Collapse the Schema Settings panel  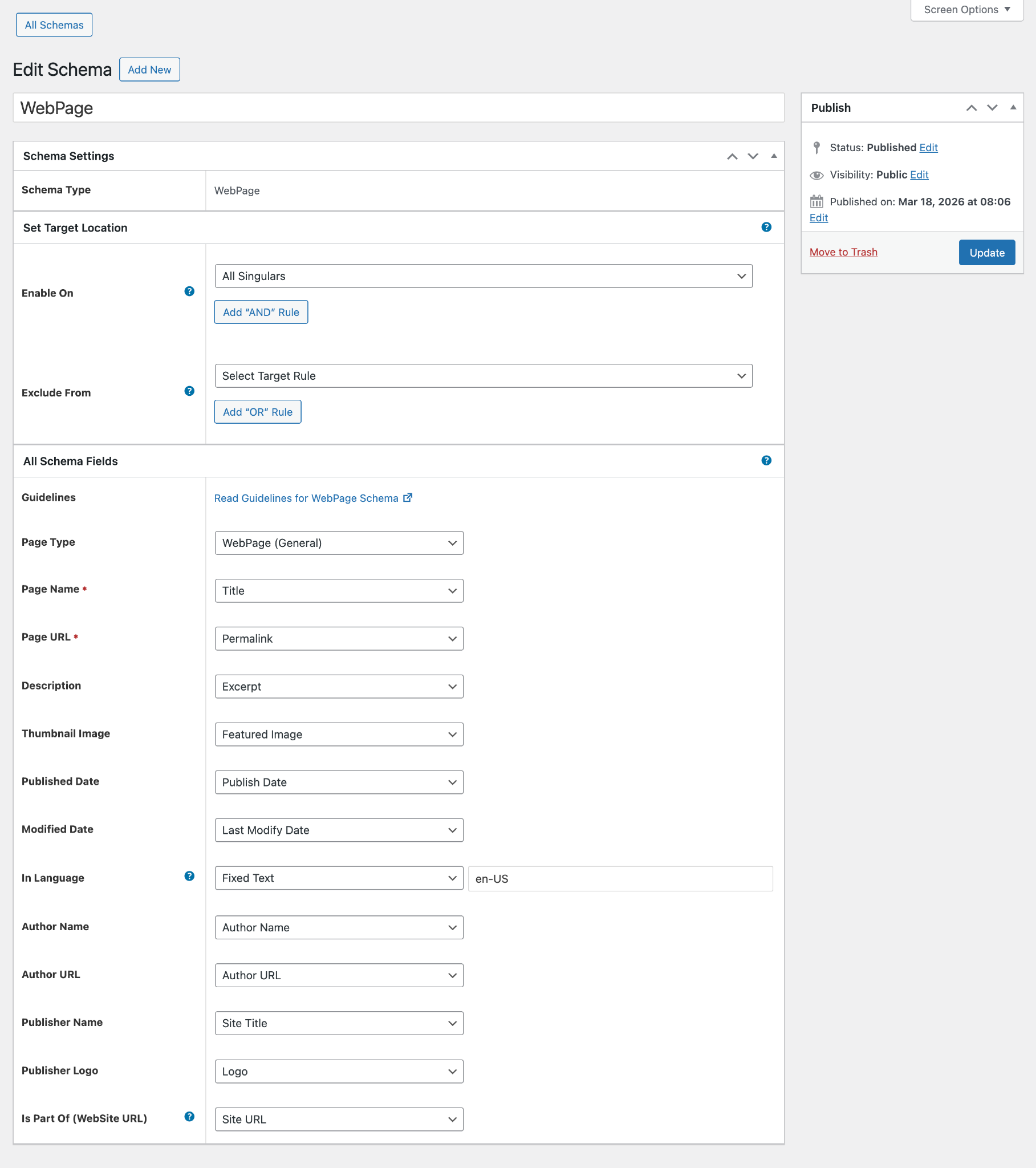(774, 156)
